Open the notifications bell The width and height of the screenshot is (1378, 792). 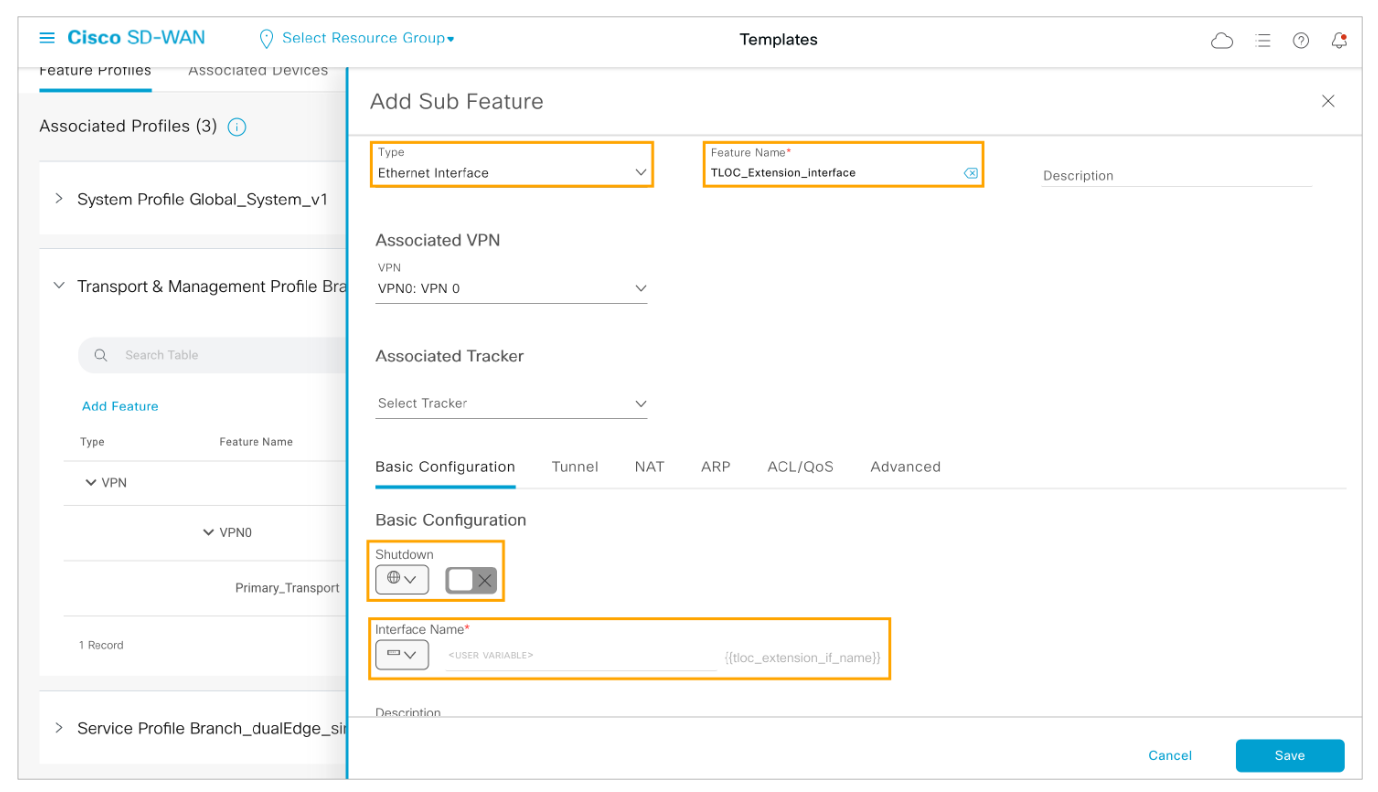tap(1339, 41)
